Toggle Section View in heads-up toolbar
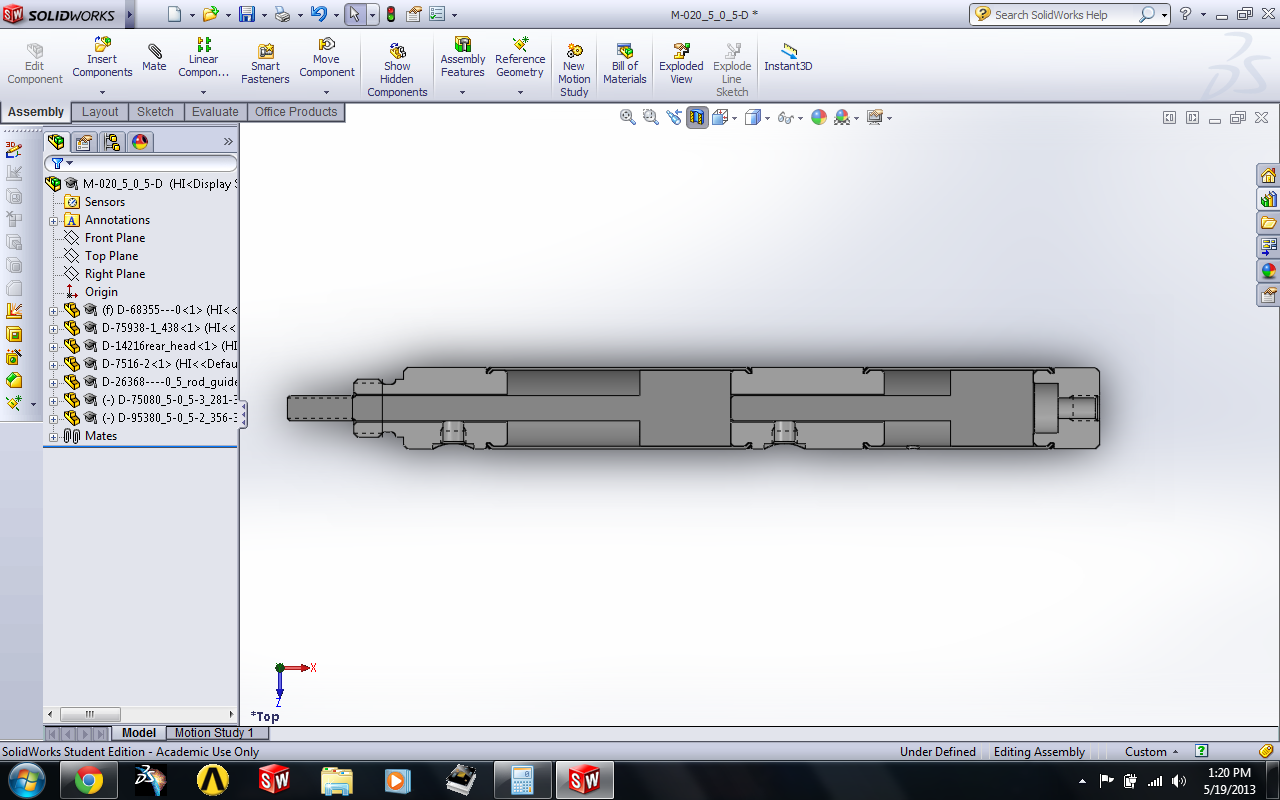Viewport: 1280px width, 800px height. pos(697,117)
